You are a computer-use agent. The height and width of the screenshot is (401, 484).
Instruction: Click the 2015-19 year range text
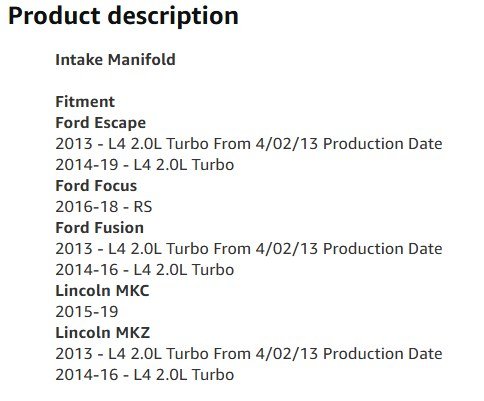tap(87, 312)
